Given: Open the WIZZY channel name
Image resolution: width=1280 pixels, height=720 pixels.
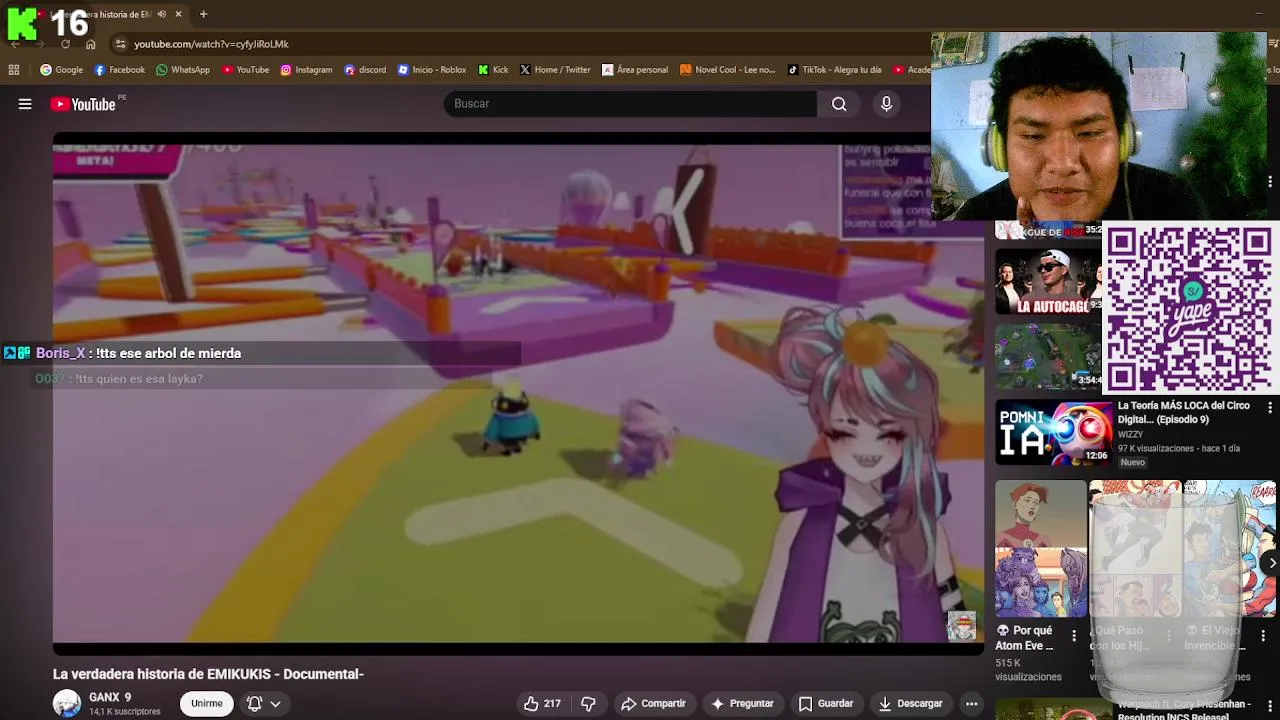Looking at the screenshot, I should (x=1130, y=435).
